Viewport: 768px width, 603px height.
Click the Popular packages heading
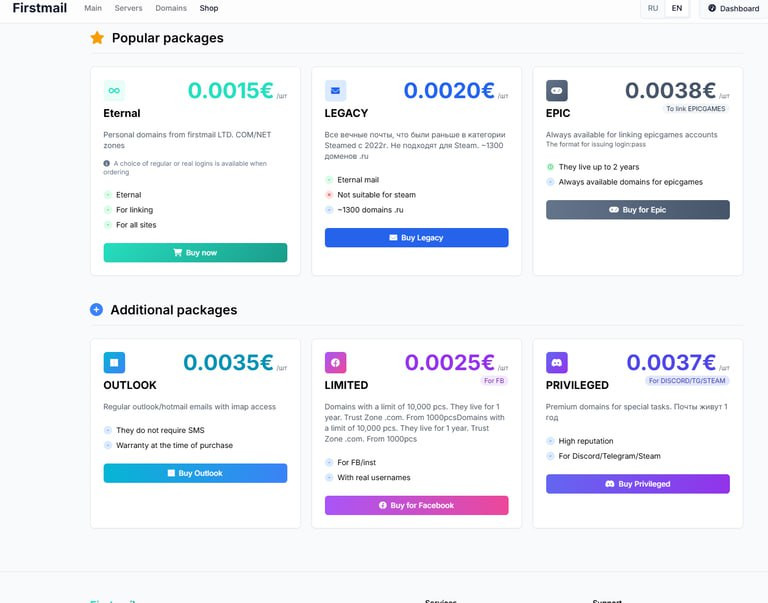click(x=168, y=38)
